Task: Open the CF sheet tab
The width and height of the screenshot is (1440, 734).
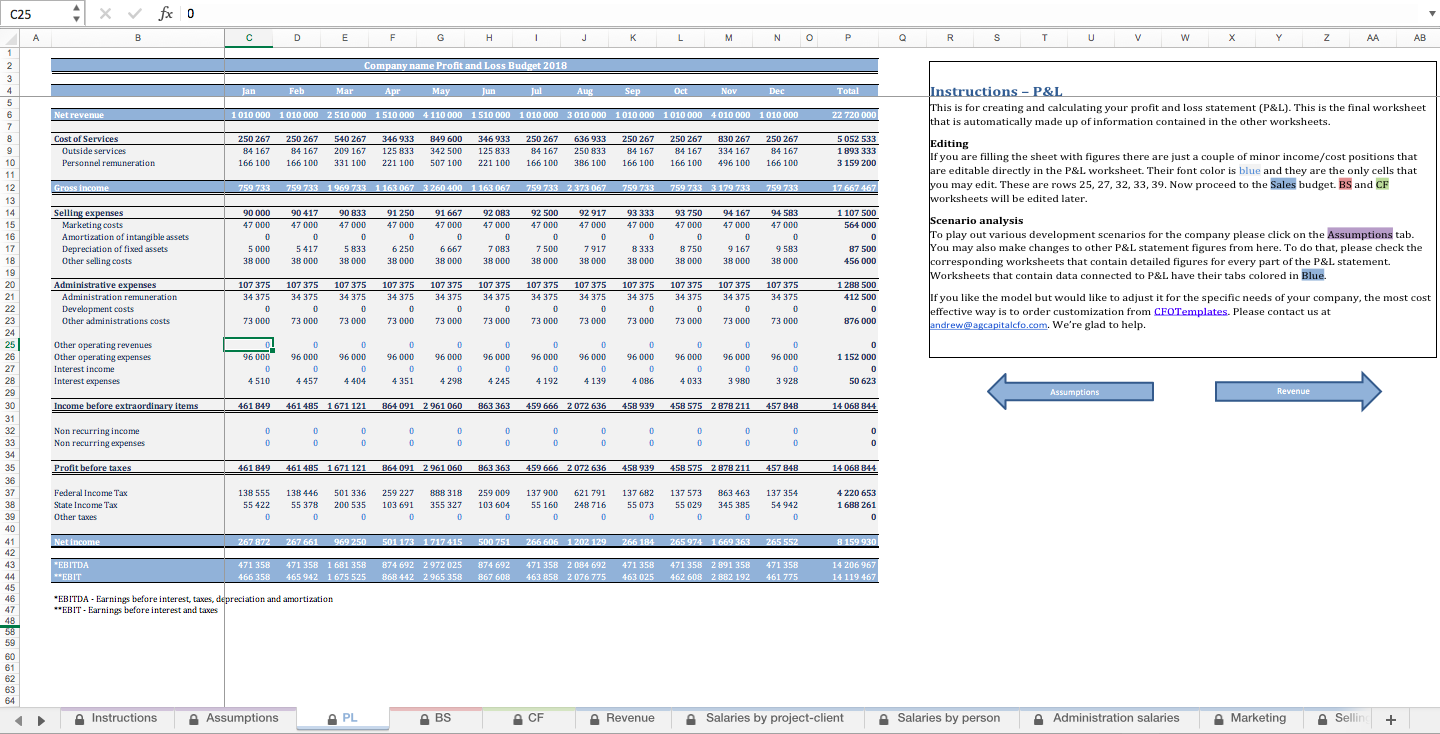Action: click(528, 718)
